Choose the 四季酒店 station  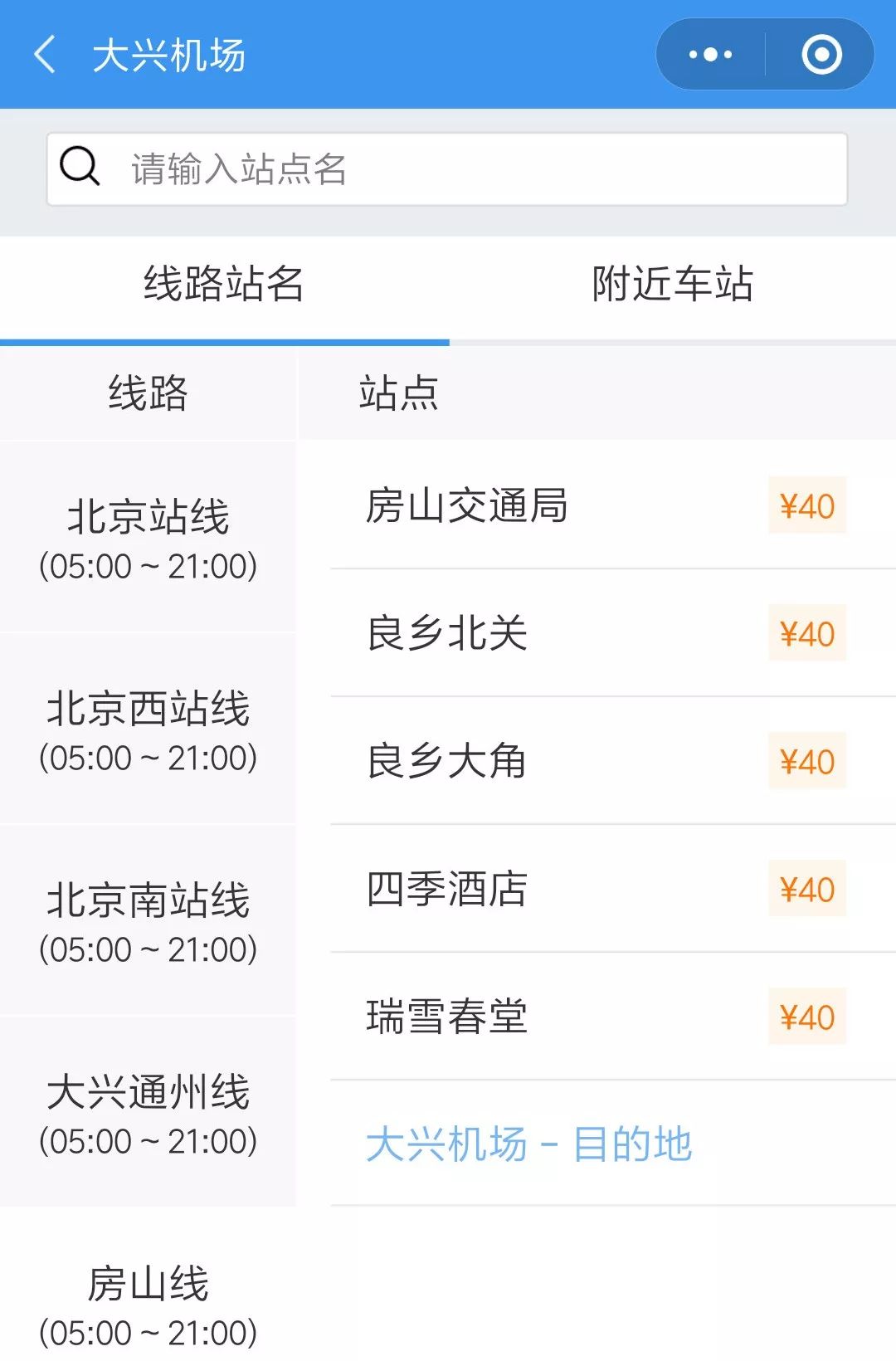click(x=447, y=889)
